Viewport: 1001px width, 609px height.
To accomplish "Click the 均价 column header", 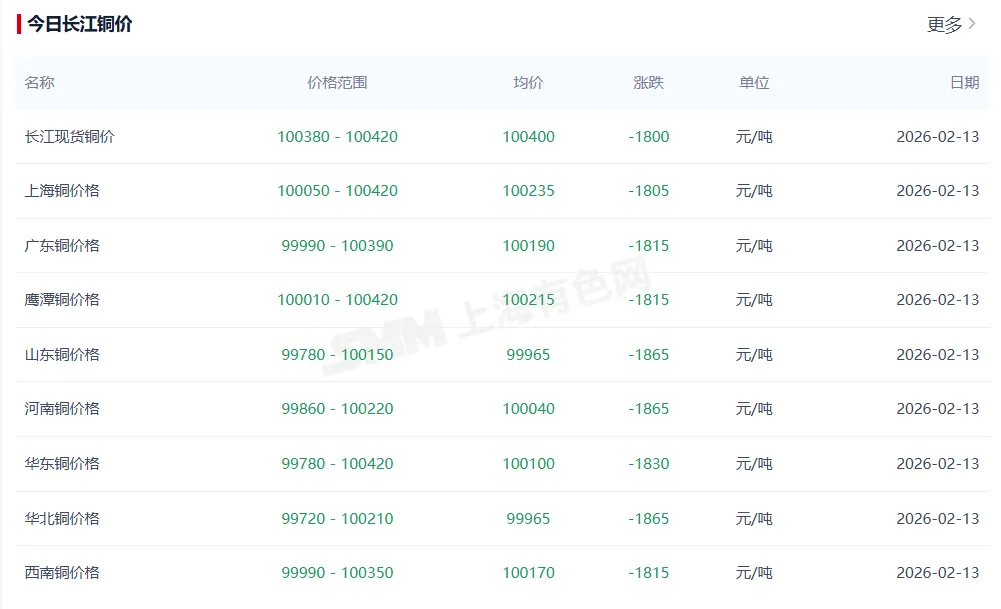I will (x=528, y=82).
